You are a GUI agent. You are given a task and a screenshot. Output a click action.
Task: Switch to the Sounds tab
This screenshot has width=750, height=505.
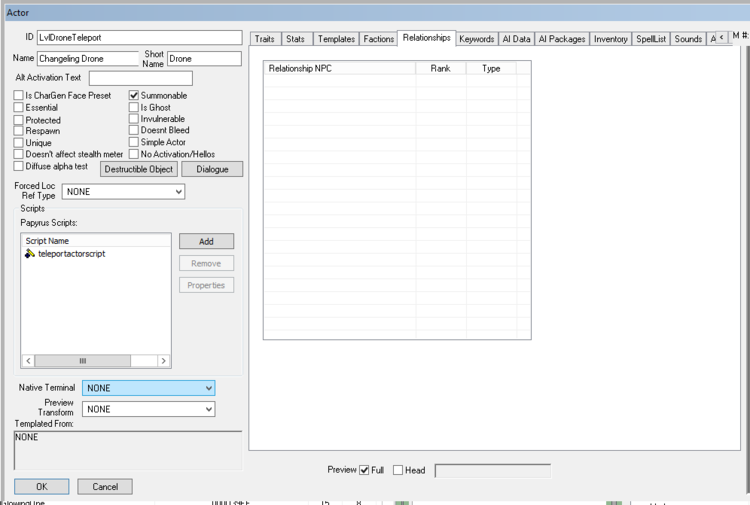(688, 39)
